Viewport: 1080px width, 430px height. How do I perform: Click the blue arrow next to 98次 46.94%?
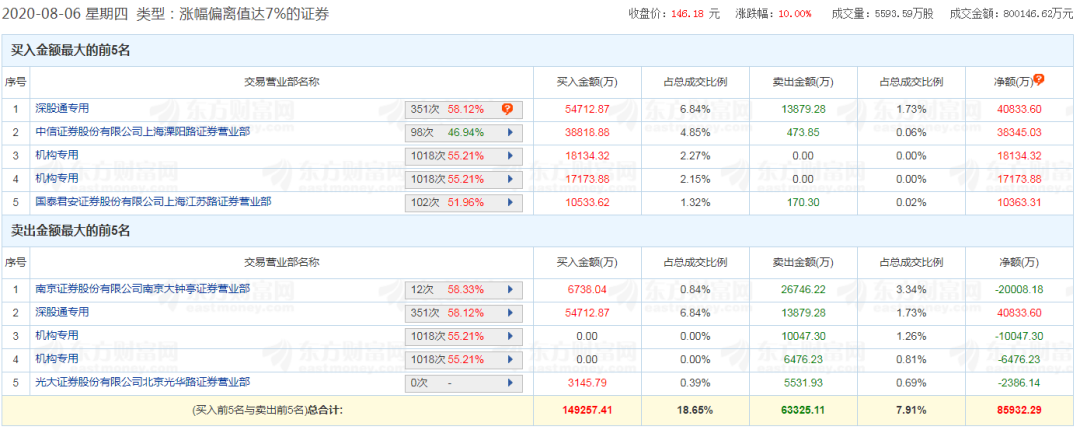(510, 132)
